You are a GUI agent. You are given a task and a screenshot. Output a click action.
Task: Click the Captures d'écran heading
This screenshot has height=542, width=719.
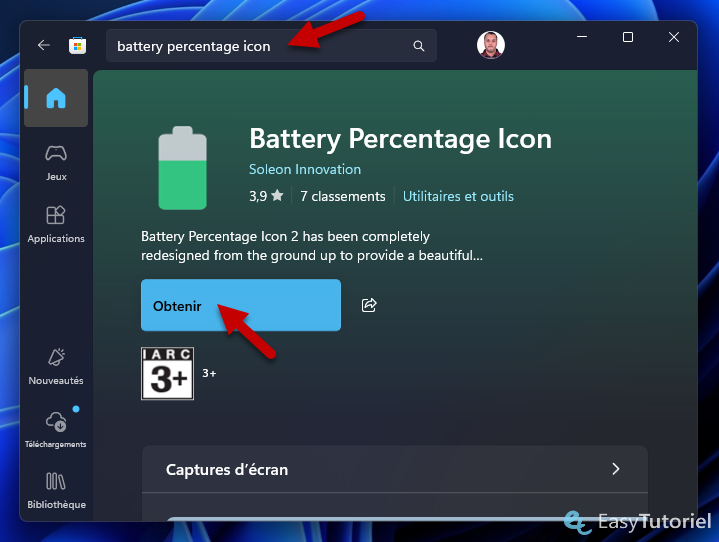coord(227,470)
